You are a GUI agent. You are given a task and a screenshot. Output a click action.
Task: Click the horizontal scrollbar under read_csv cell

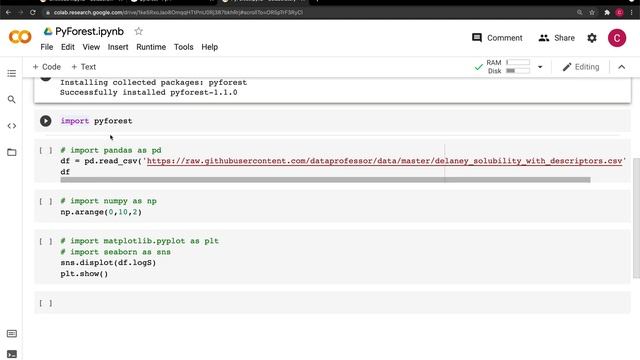pos(325,180)
